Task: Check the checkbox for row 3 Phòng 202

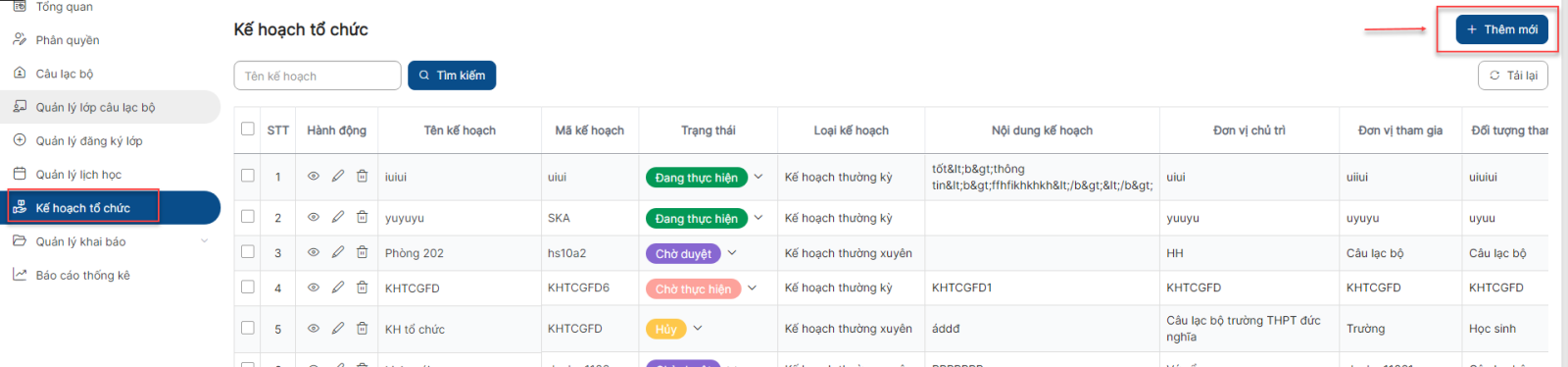Action: 248,252
